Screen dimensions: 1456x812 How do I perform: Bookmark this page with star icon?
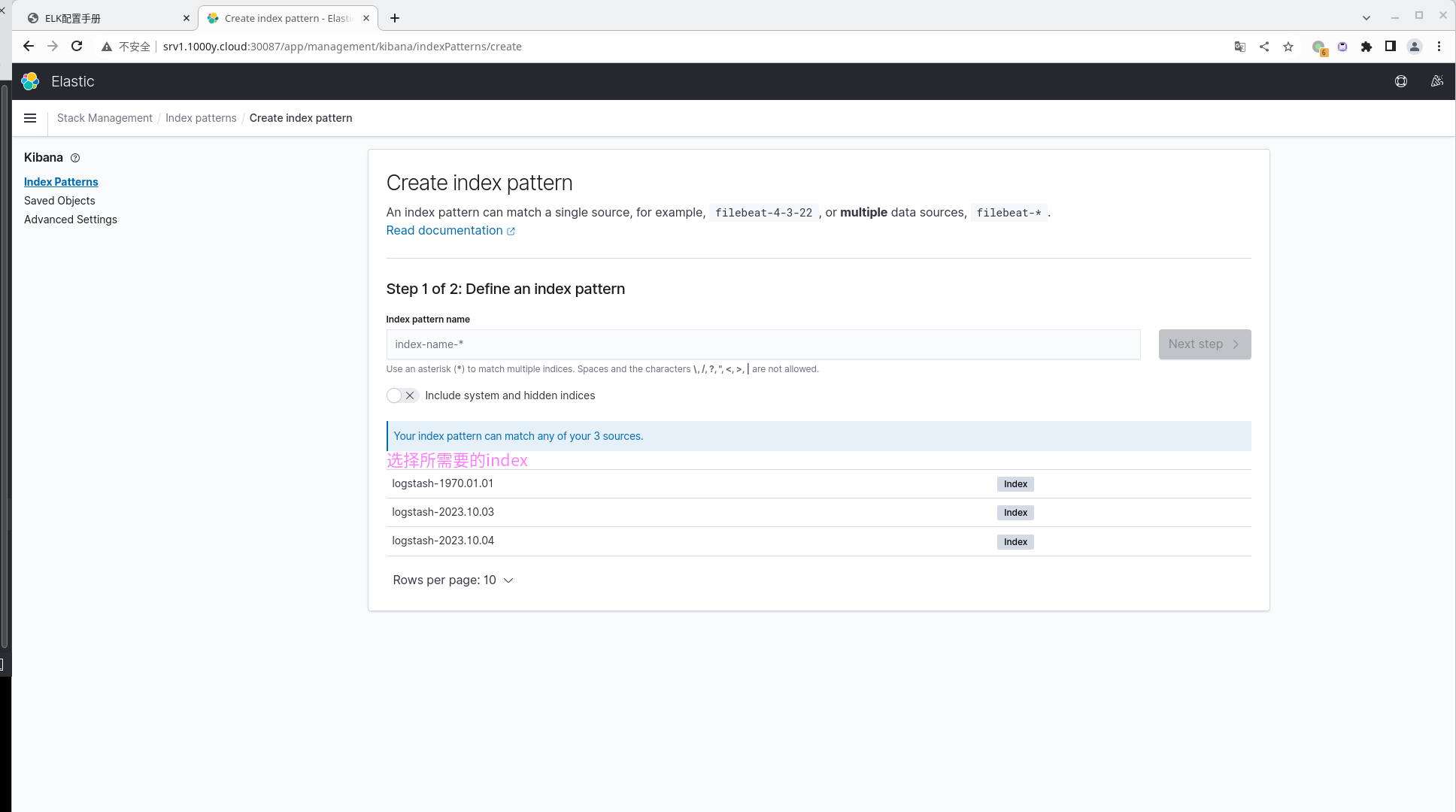click(1288, 47)
